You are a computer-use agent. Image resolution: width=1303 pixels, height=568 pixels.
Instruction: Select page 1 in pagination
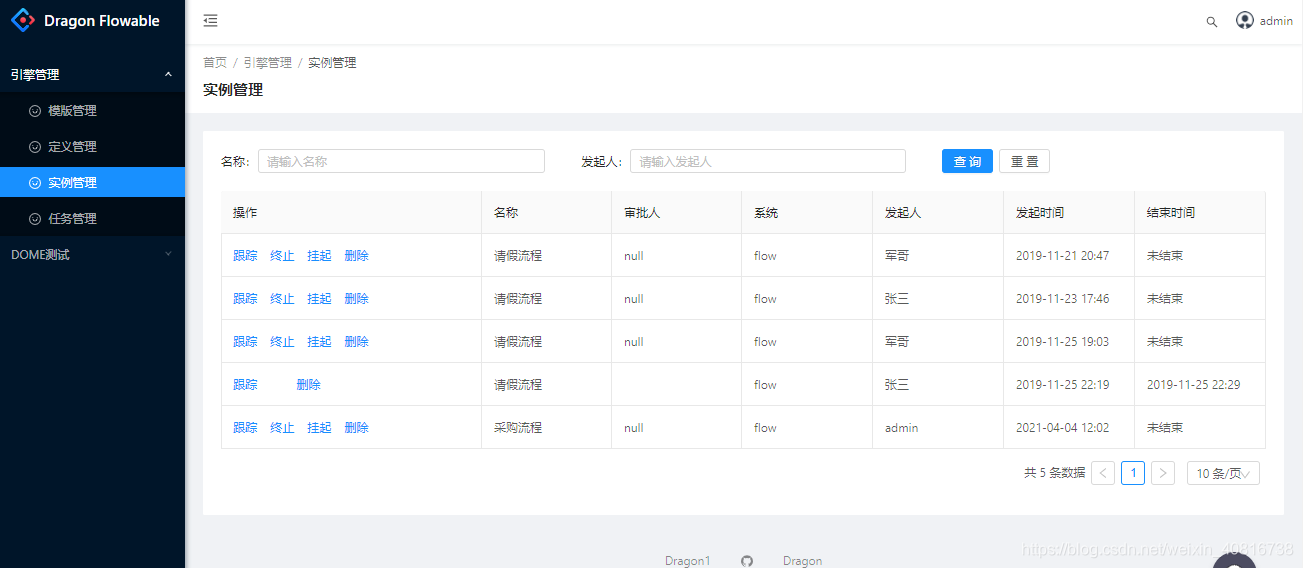[x=1133, y=473]
